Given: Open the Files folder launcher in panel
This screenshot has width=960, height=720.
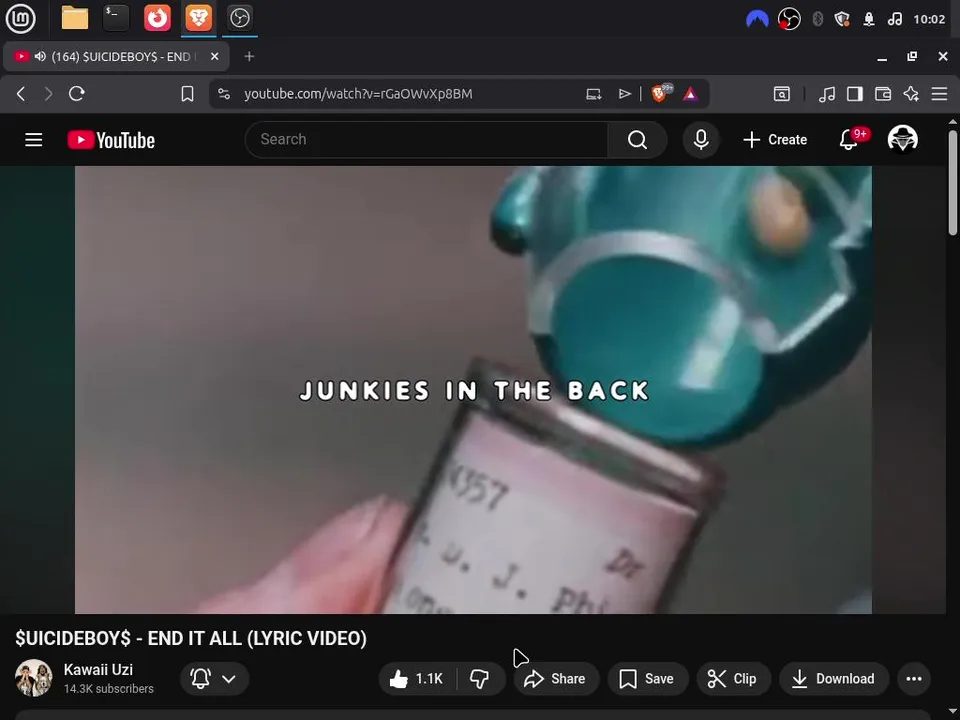Looking at the screenshot, I should [75, 18].
